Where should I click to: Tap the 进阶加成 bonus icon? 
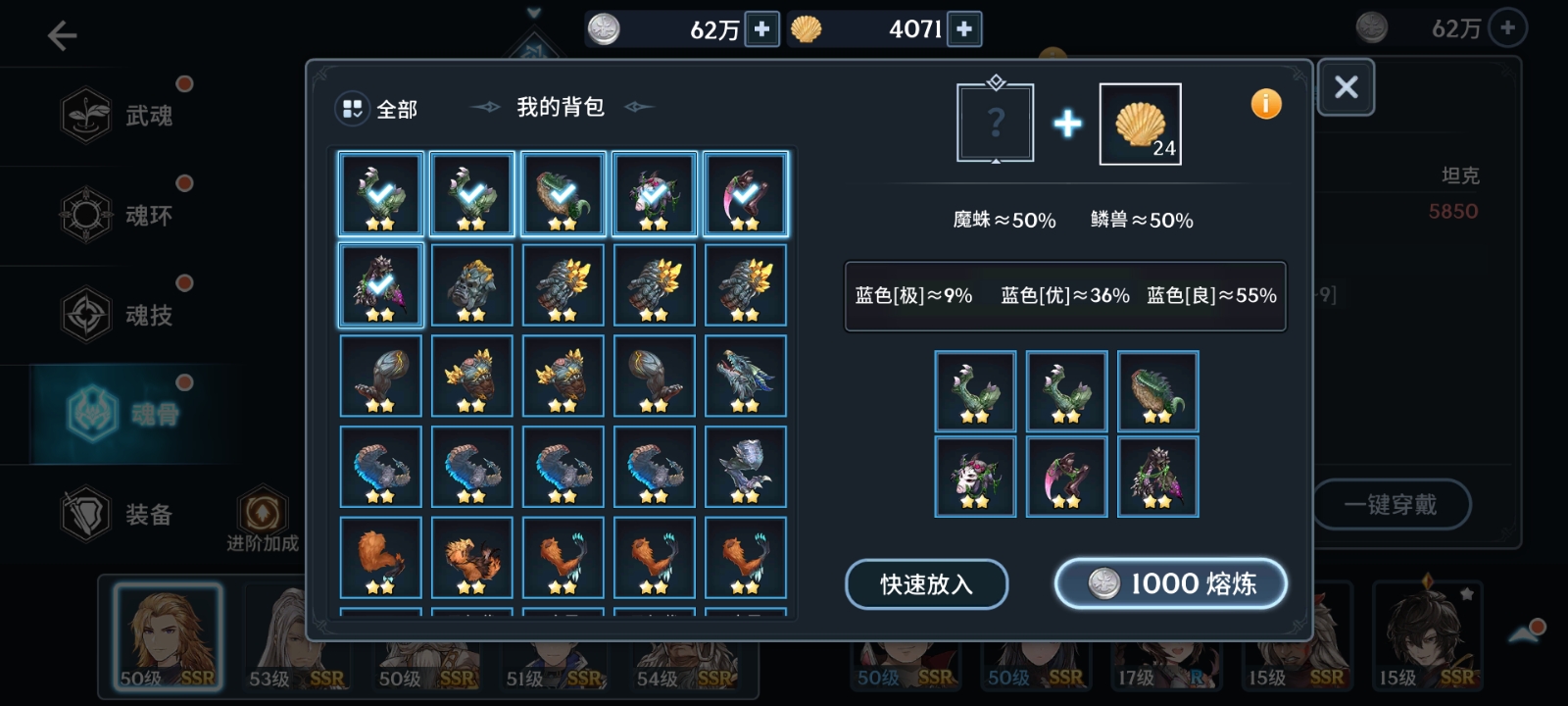[263, 513]
